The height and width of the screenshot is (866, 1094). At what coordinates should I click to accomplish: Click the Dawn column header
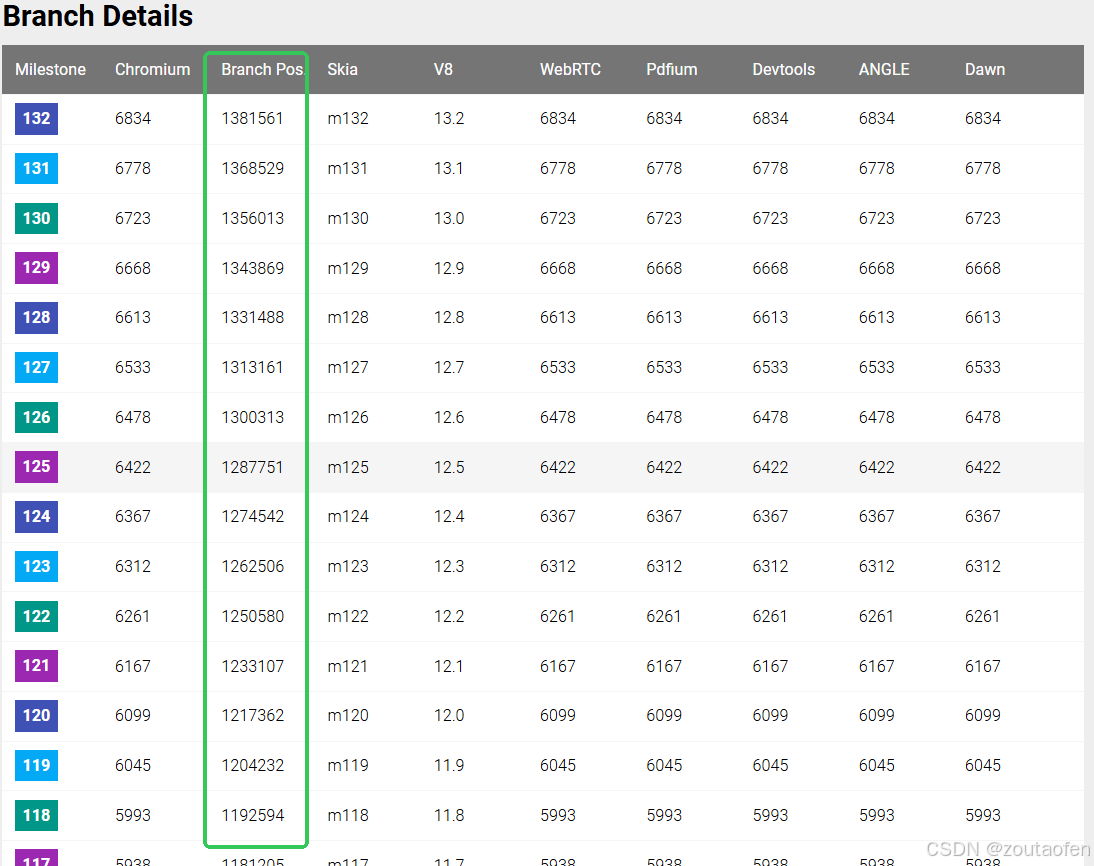coord(984,70)
